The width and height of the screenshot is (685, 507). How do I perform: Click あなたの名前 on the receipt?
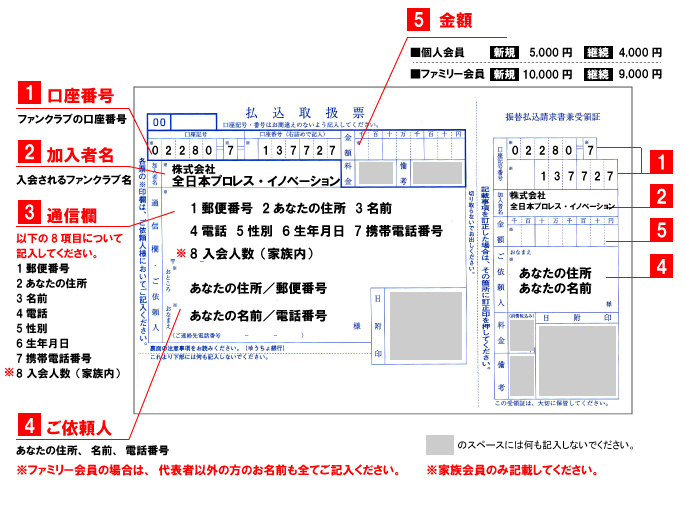click(x=555, y=288)
